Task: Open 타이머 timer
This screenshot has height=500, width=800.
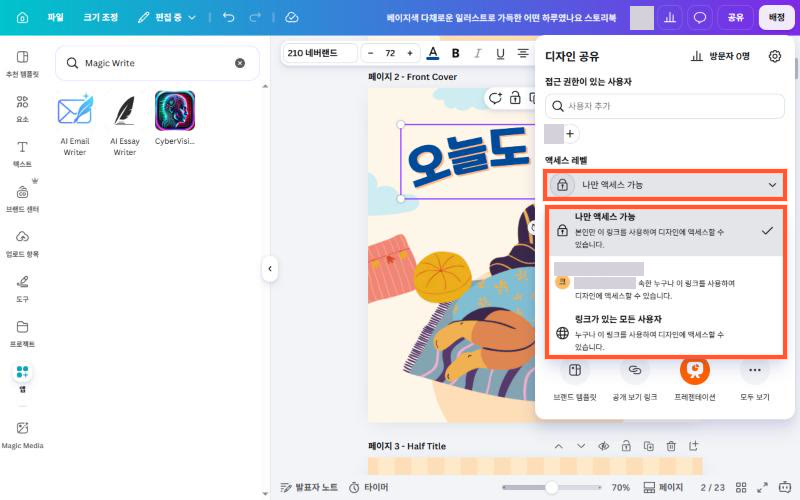Action: coord(368,487)
